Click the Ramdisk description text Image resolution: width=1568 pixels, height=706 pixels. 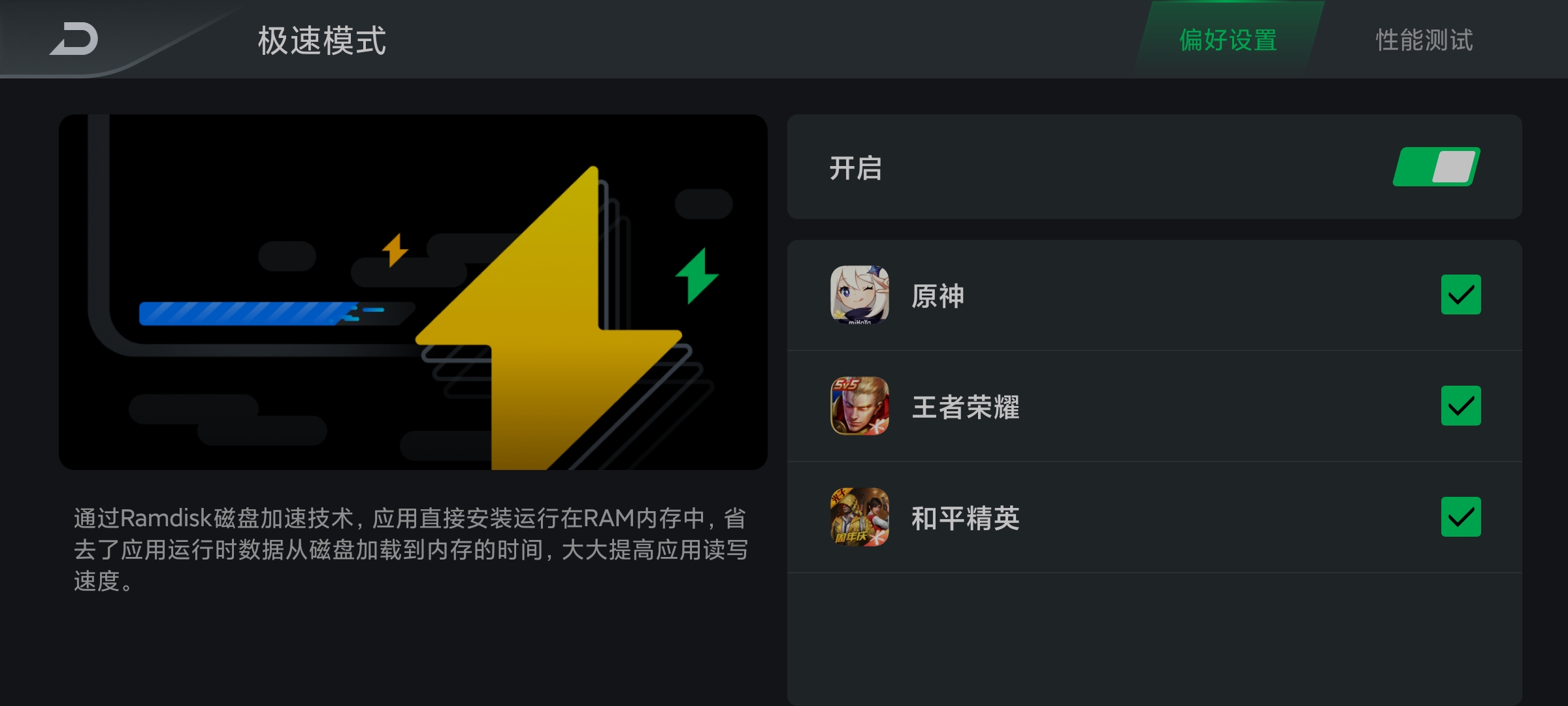[x=411, y=549]
